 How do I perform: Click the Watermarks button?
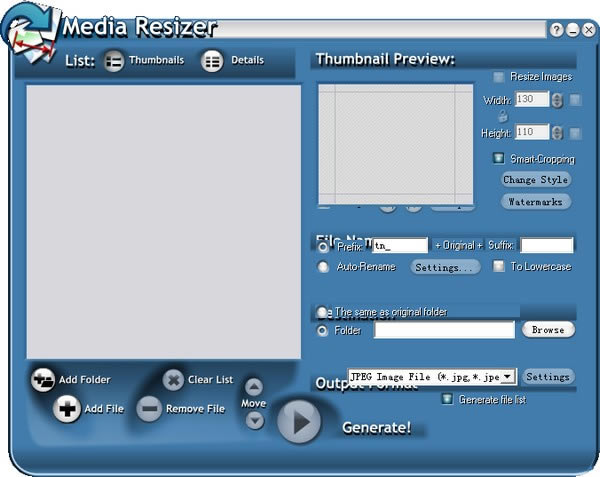click(x=536, y=202)
